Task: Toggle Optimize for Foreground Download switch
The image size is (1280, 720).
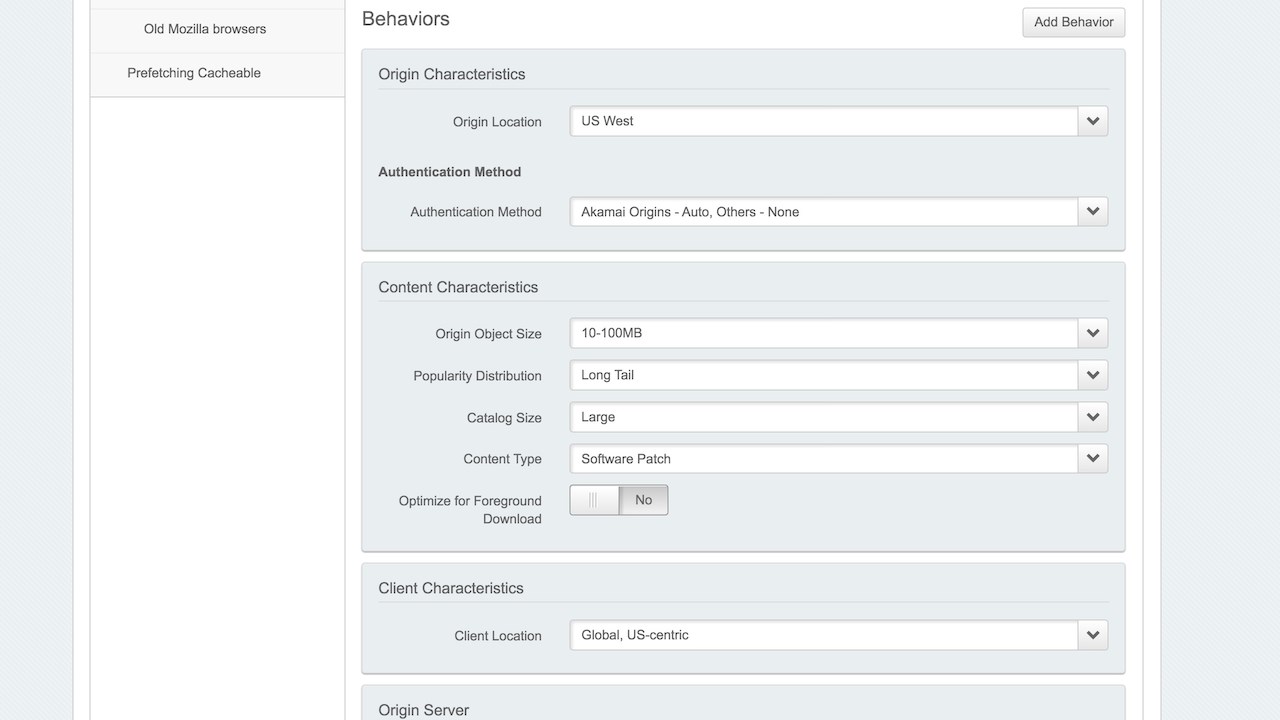Action: pyautogui.click(x=619, y=500)
